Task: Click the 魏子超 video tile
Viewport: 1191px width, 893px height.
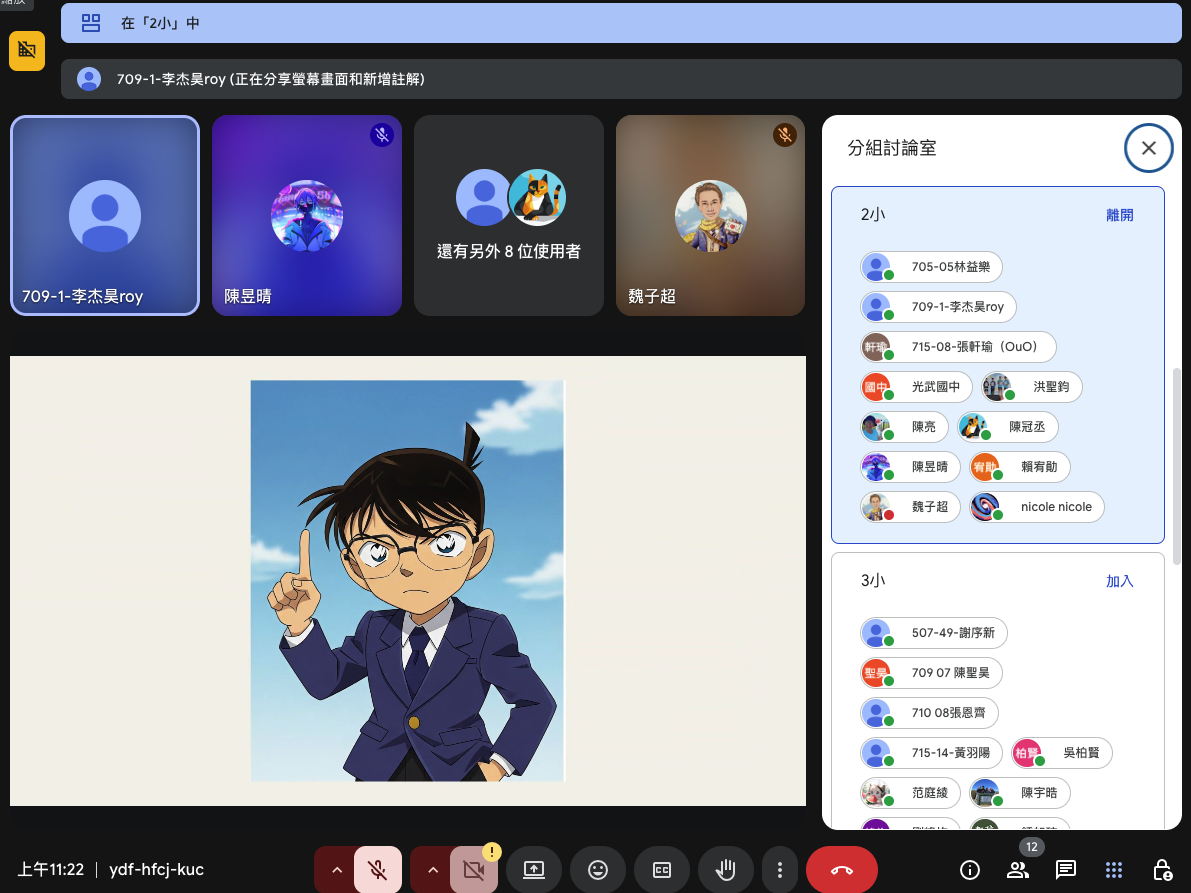Action: [710, 216]
